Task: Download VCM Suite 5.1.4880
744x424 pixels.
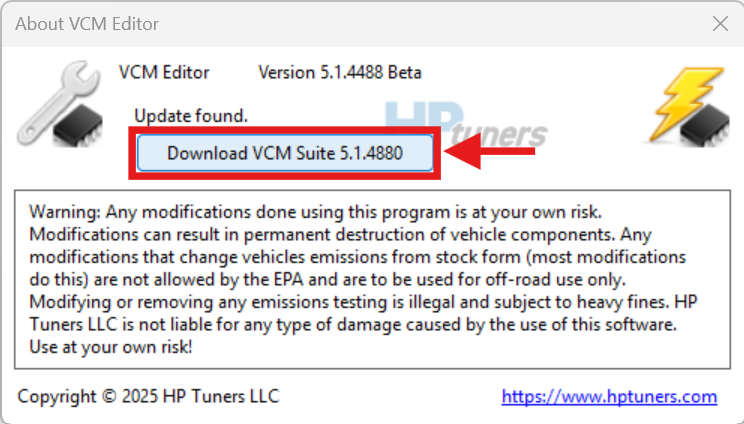Action: (x=285, y=153)
